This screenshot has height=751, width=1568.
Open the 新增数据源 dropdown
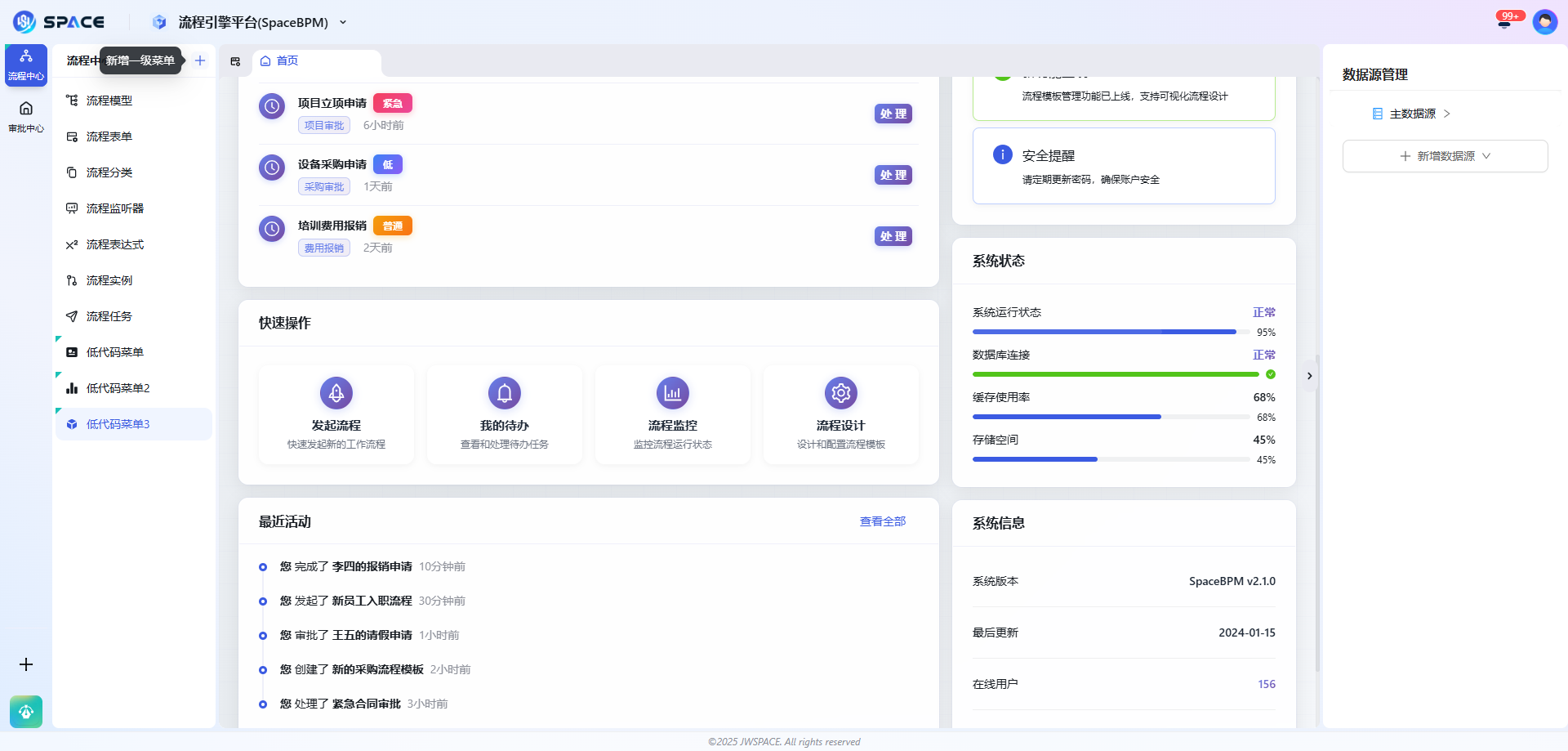[x=1445, y=156]
